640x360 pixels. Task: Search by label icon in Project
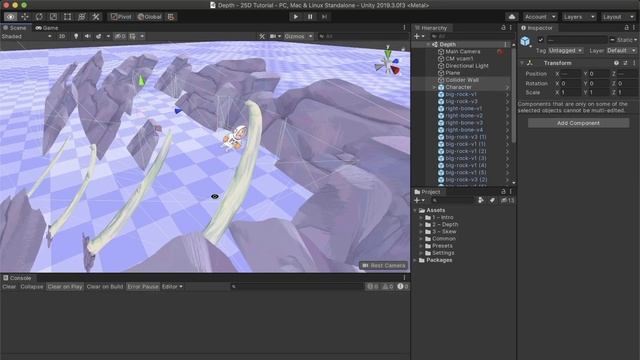pos(492,200)
